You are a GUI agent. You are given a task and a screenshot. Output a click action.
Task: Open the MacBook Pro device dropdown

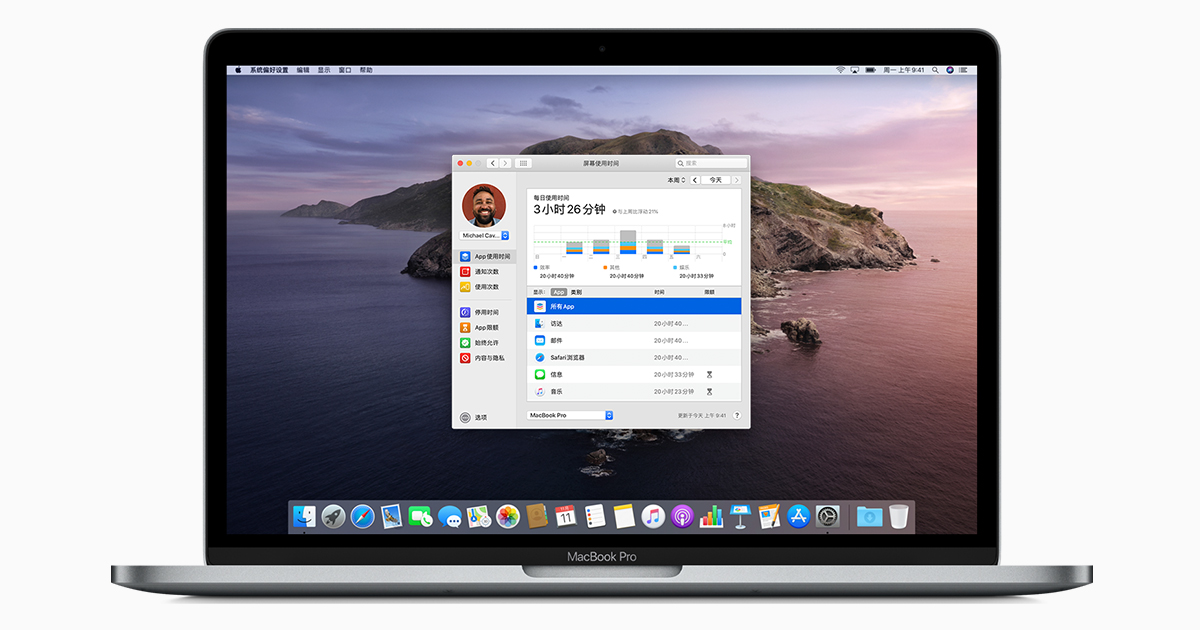[570, 415]
